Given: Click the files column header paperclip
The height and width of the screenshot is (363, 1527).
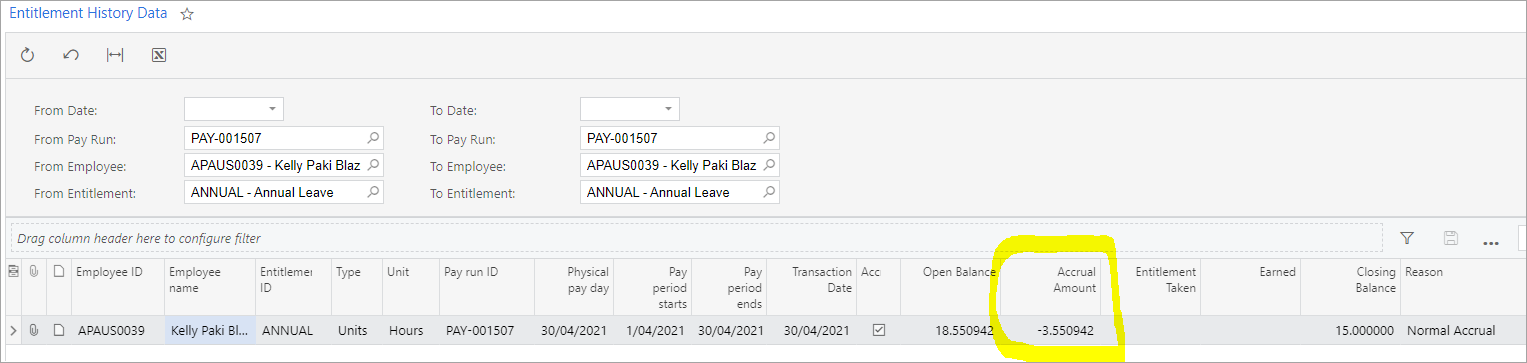Looking at the screenshot, I should (33, 272).
